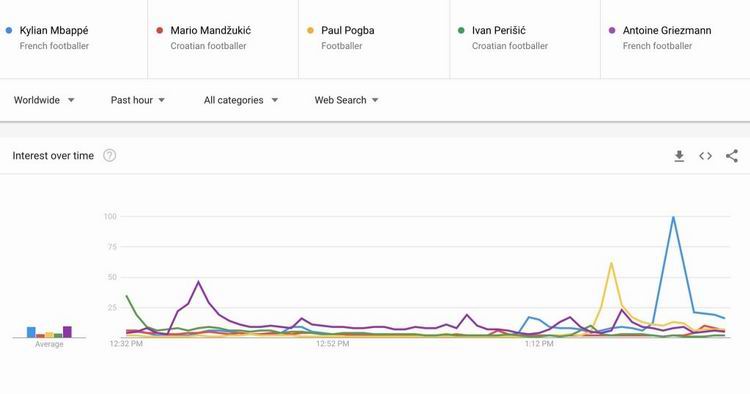The height and width of the screenshot is (394, 750).
Task: Expand the All categories dropdown
Action: (x=241, y=100)
